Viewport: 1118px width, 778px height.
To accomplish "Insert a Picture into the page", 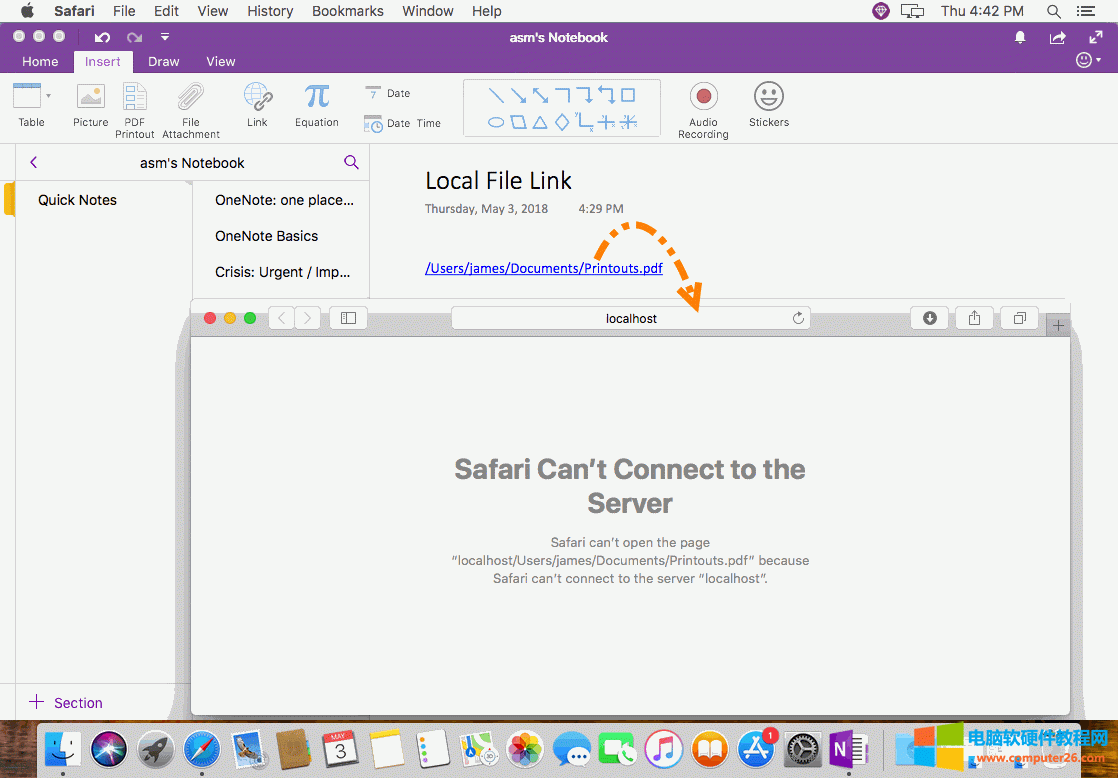I will pos(90,105).
